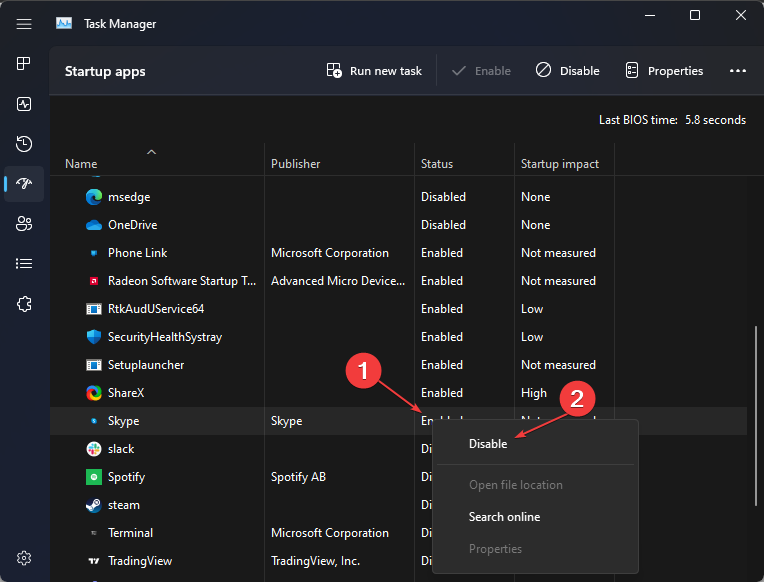Select the steam row name

[x=124, y=505]
